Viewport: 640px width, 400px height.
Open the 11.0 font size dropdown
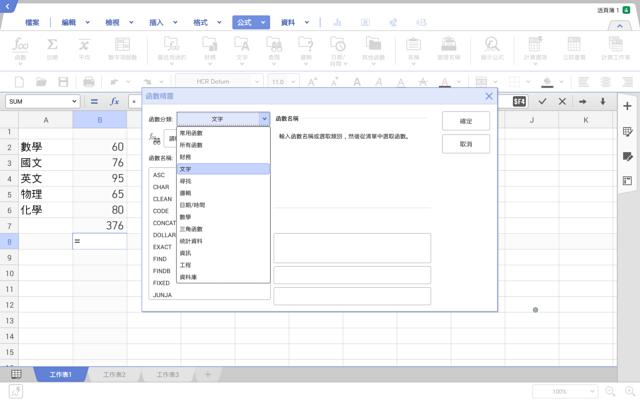(293, 82)
